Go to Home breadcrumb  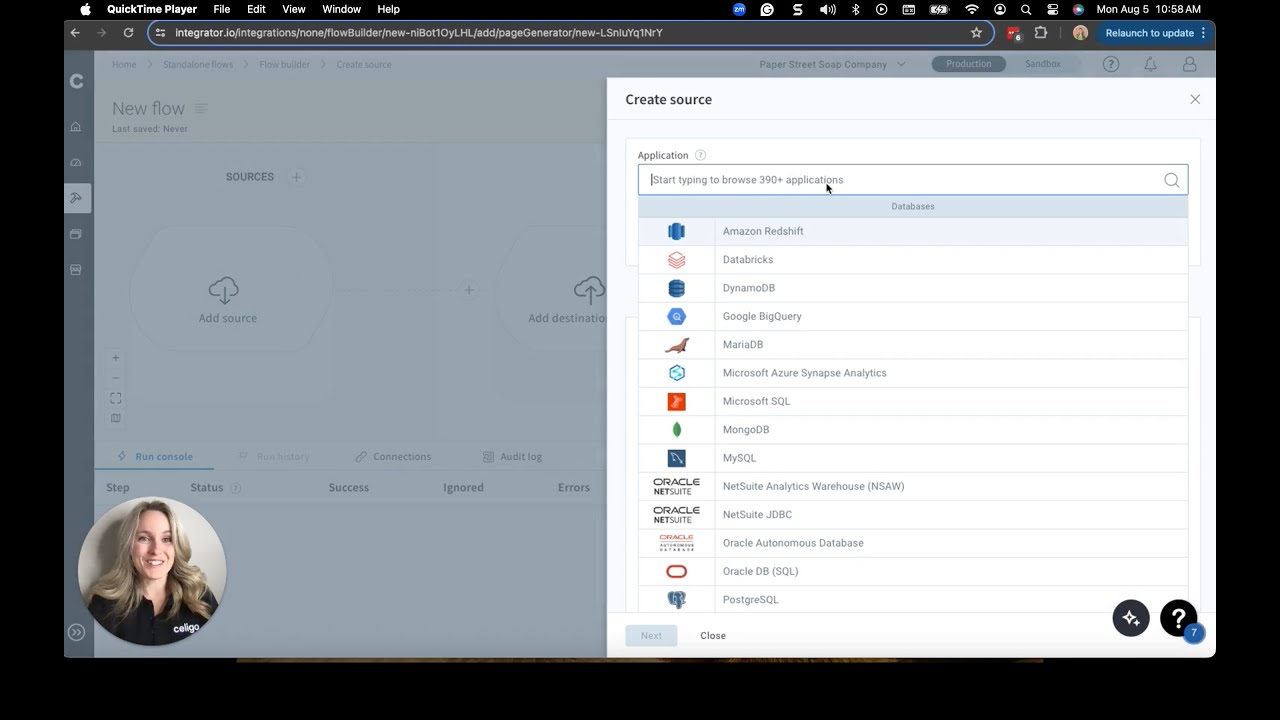(x=124, y=64)
